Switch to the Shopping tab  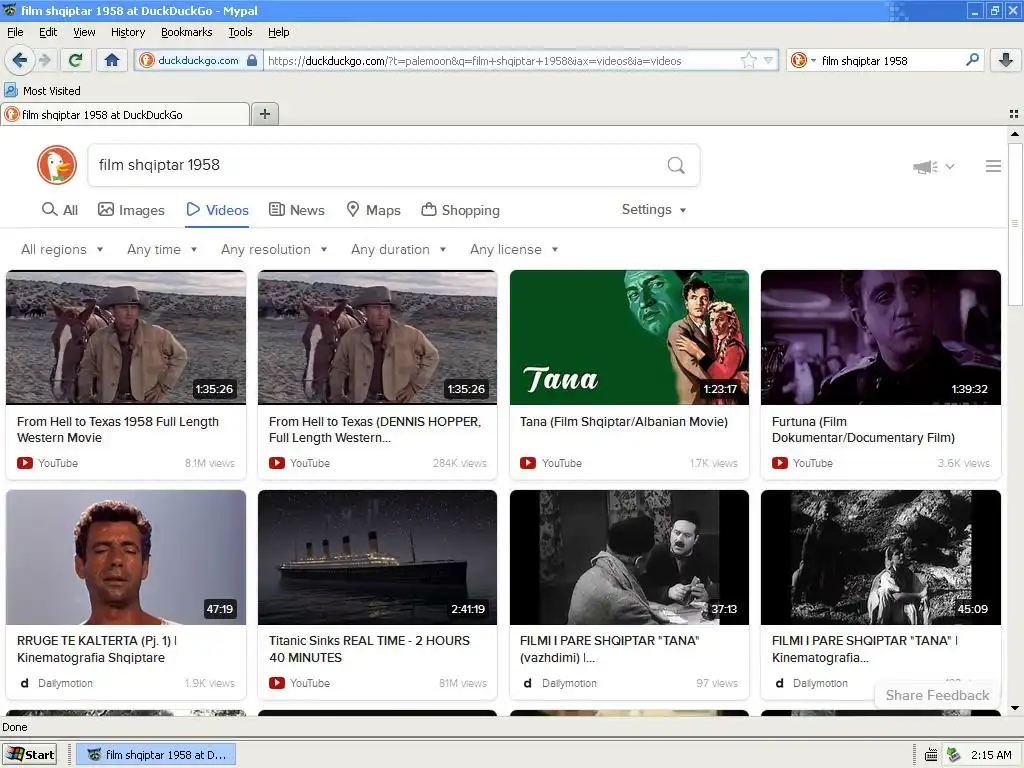[460, 210]
